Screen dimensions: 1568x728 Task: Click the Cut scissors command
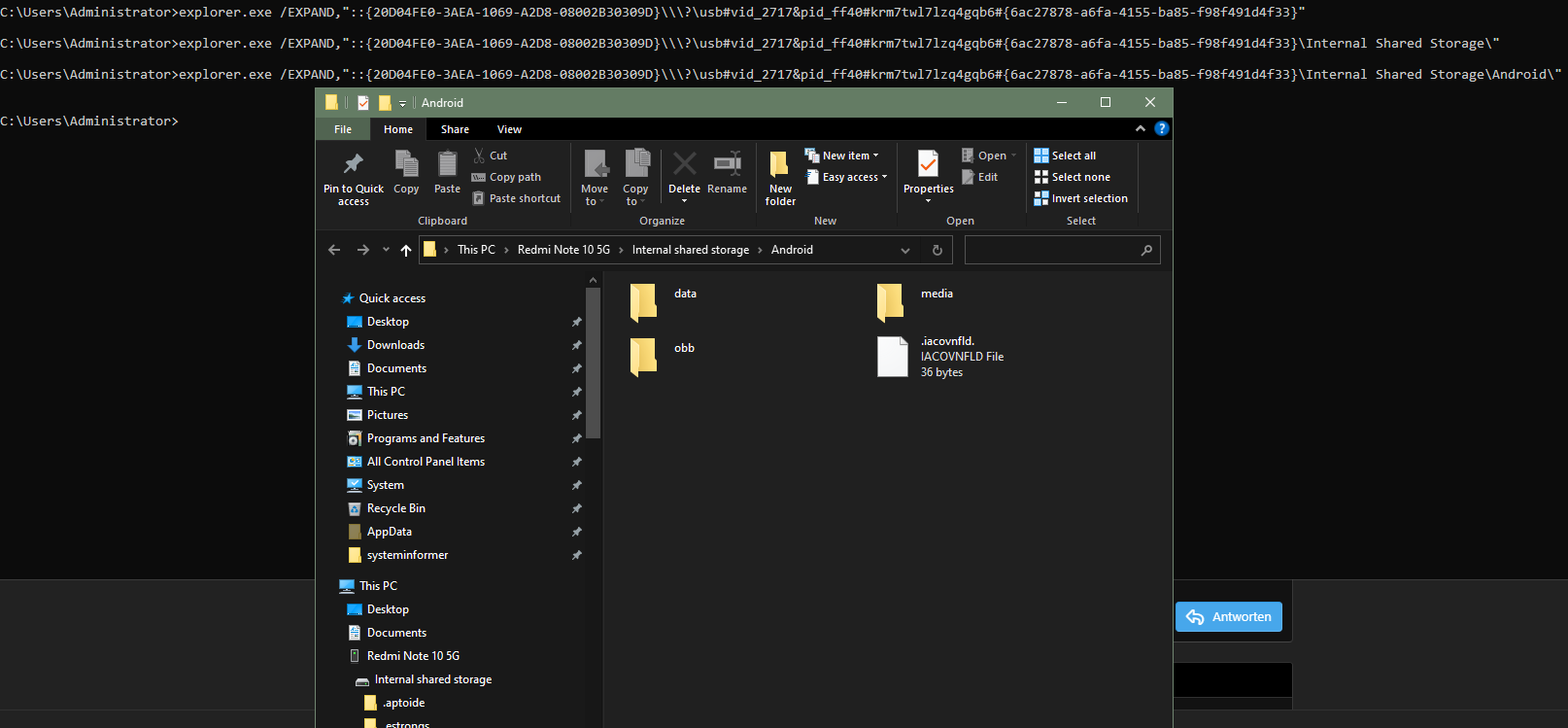(x=491, y=156)
